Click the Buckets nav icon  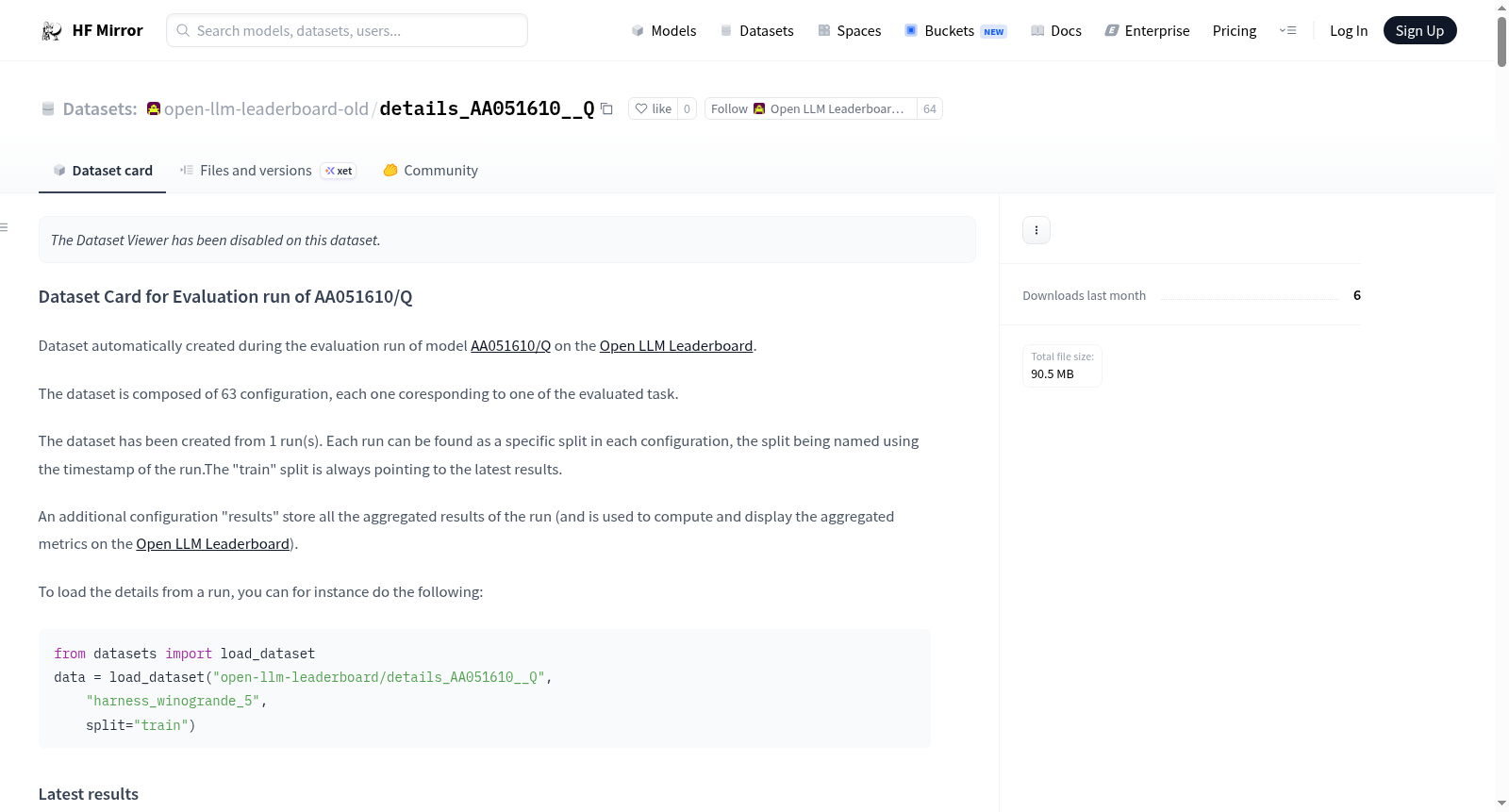point(911,31)
